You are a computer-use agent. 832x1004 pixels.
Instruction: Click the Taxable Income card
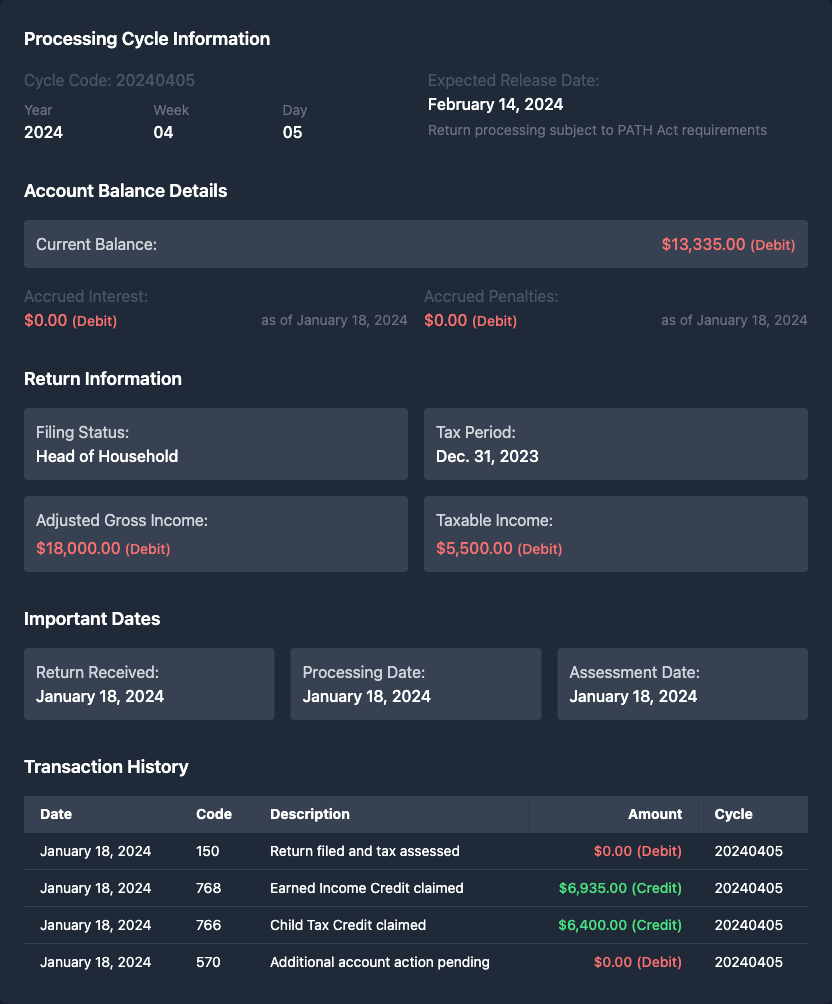pyautogui.click(x=615, y=534)
